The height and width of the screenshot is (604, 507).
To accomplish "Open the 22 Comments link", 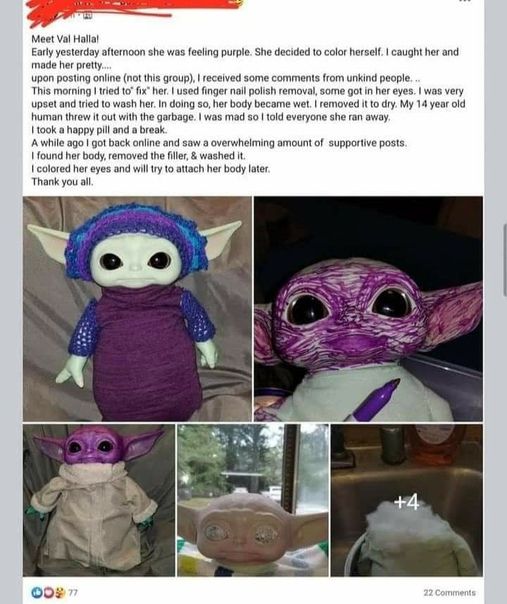I will click(449, 592).
